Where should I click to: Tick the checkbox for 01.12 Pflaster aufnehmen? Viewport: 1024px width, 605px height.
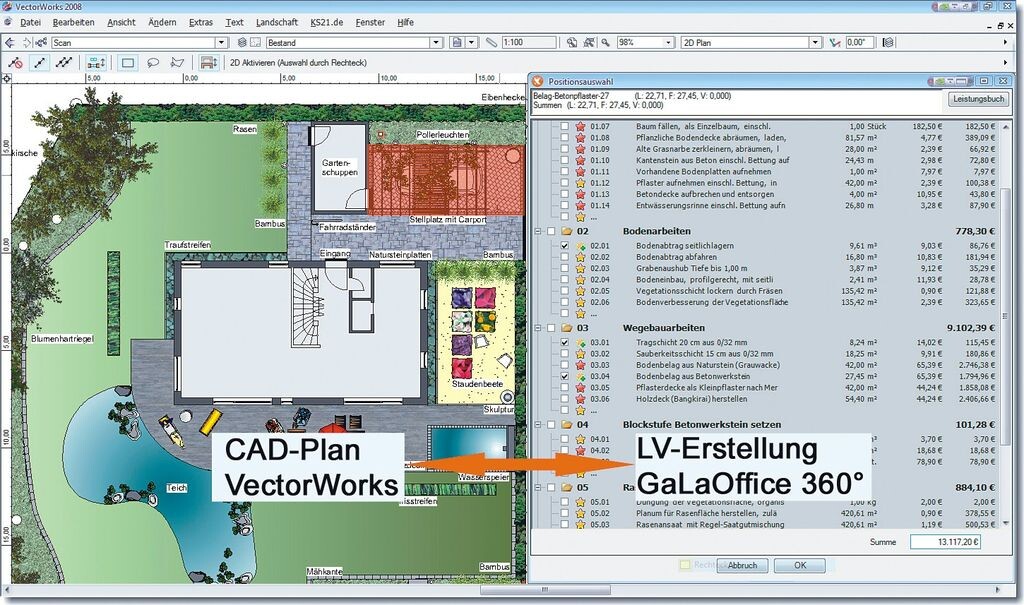(565, 183)
